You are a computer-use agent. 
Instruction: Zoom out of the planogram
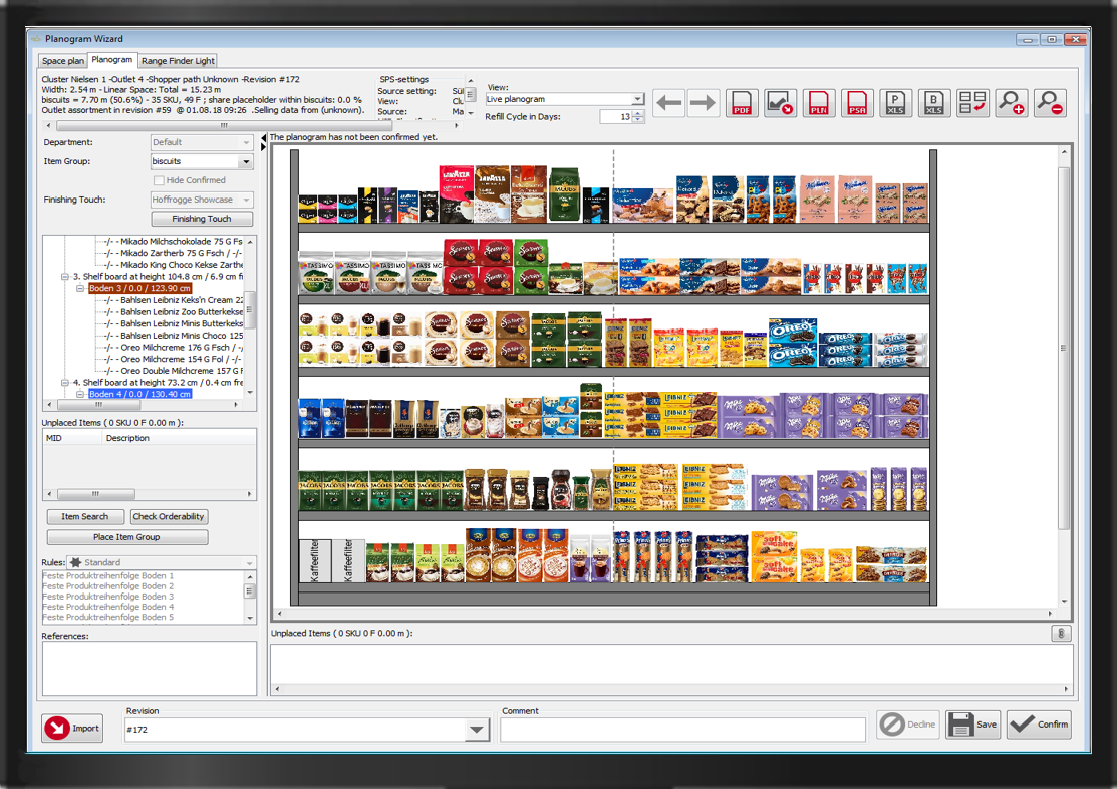(x=1050, y=103)
